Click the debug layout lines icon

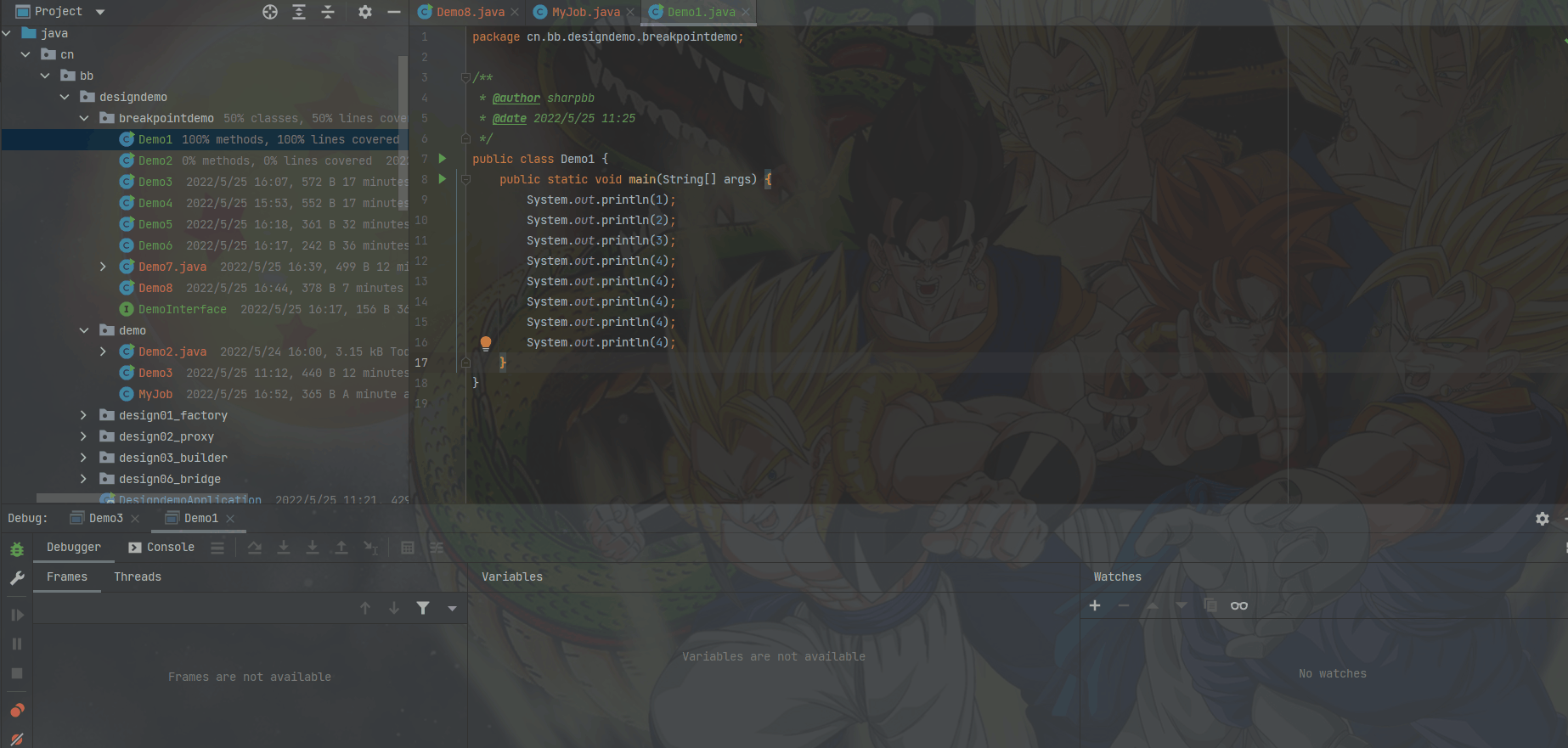[x=217, y=548]
